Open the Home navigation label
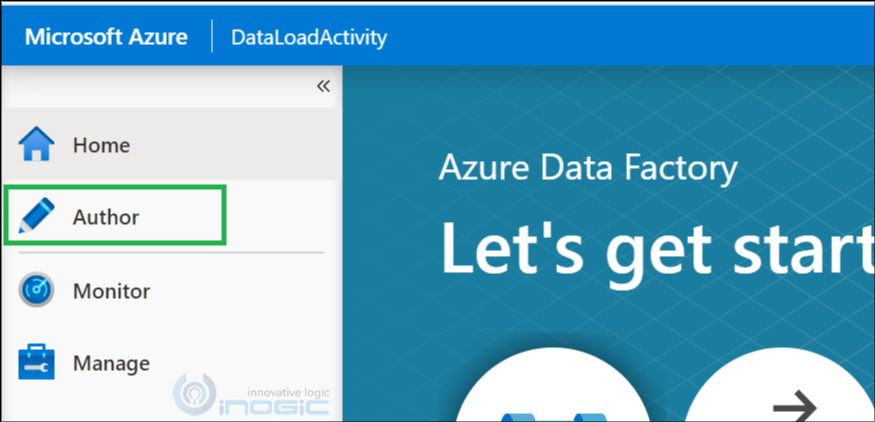The height and width of the screenshot is (422, 875). pyautogui.click(x=101, y=145)
